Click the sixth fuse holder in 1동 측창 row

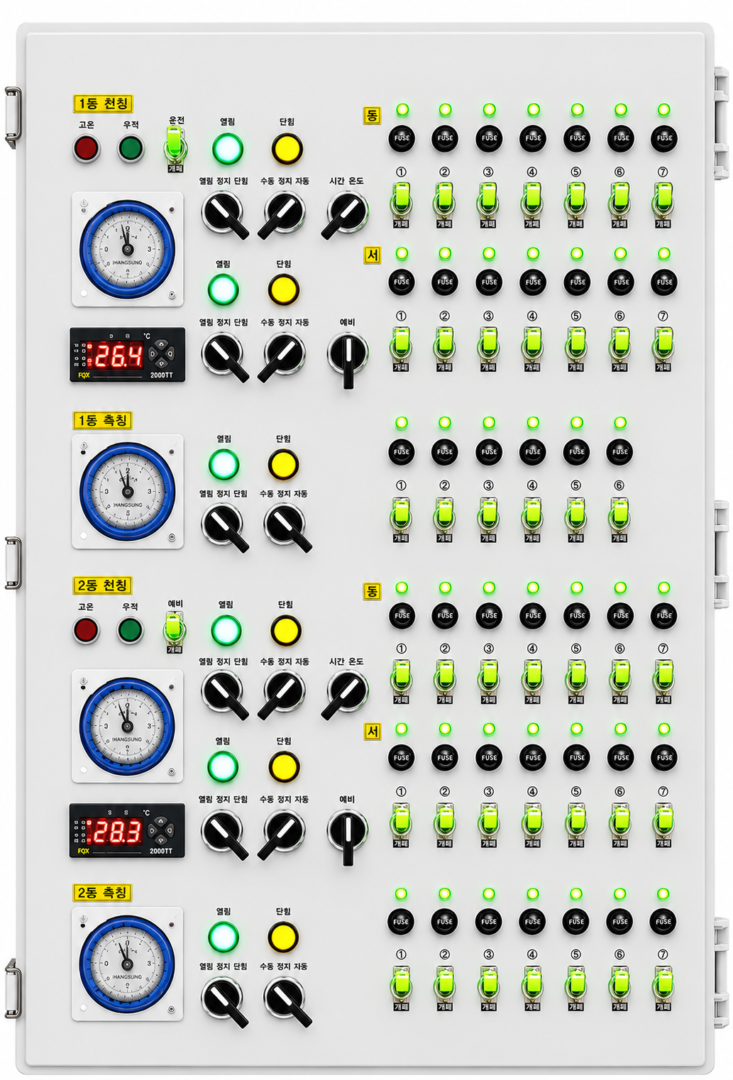click(620, 452)
